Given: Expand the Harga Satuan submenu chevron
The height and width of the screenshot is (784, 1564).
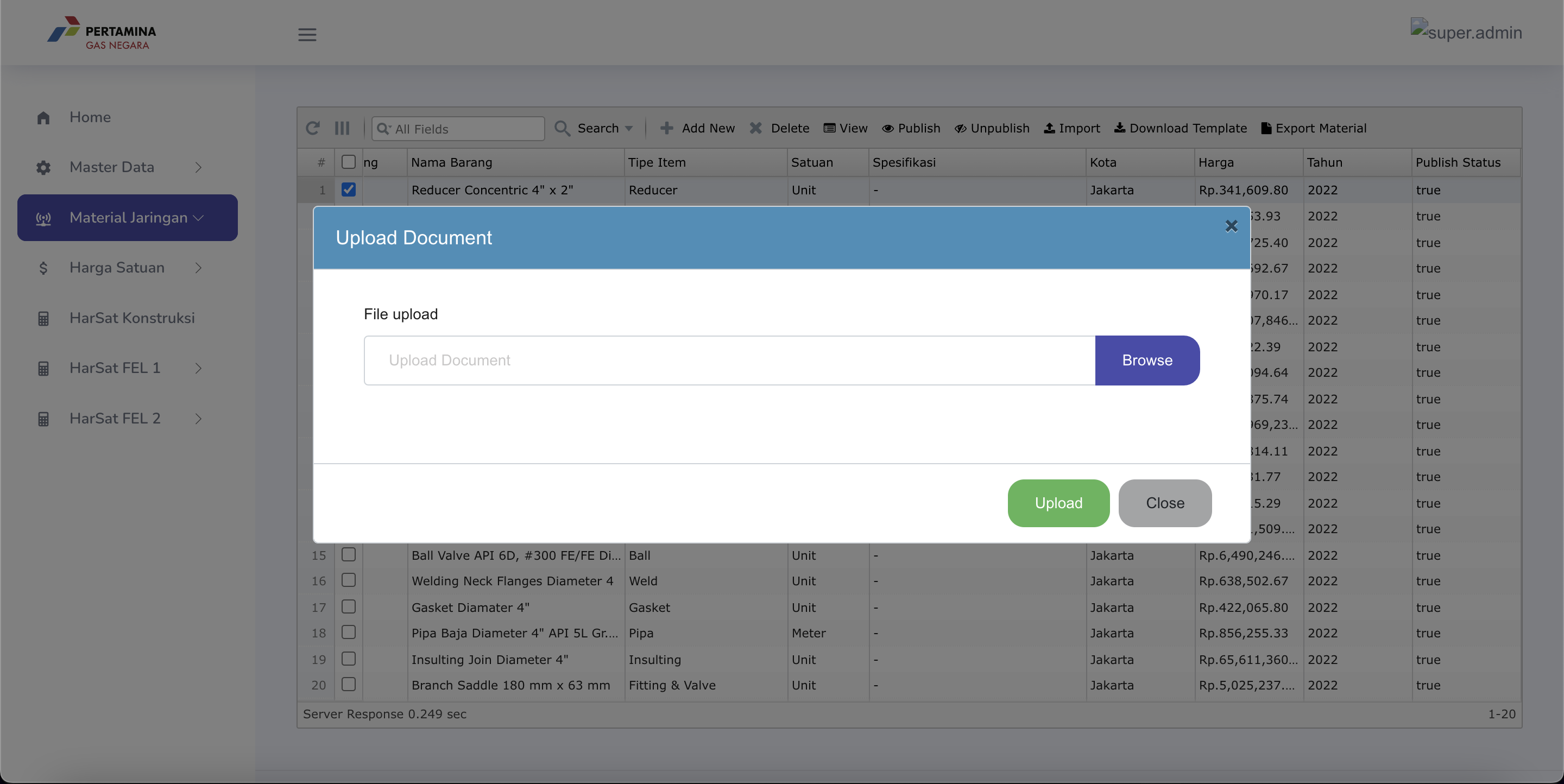Looking at the screenshot, I should point(198,268).
